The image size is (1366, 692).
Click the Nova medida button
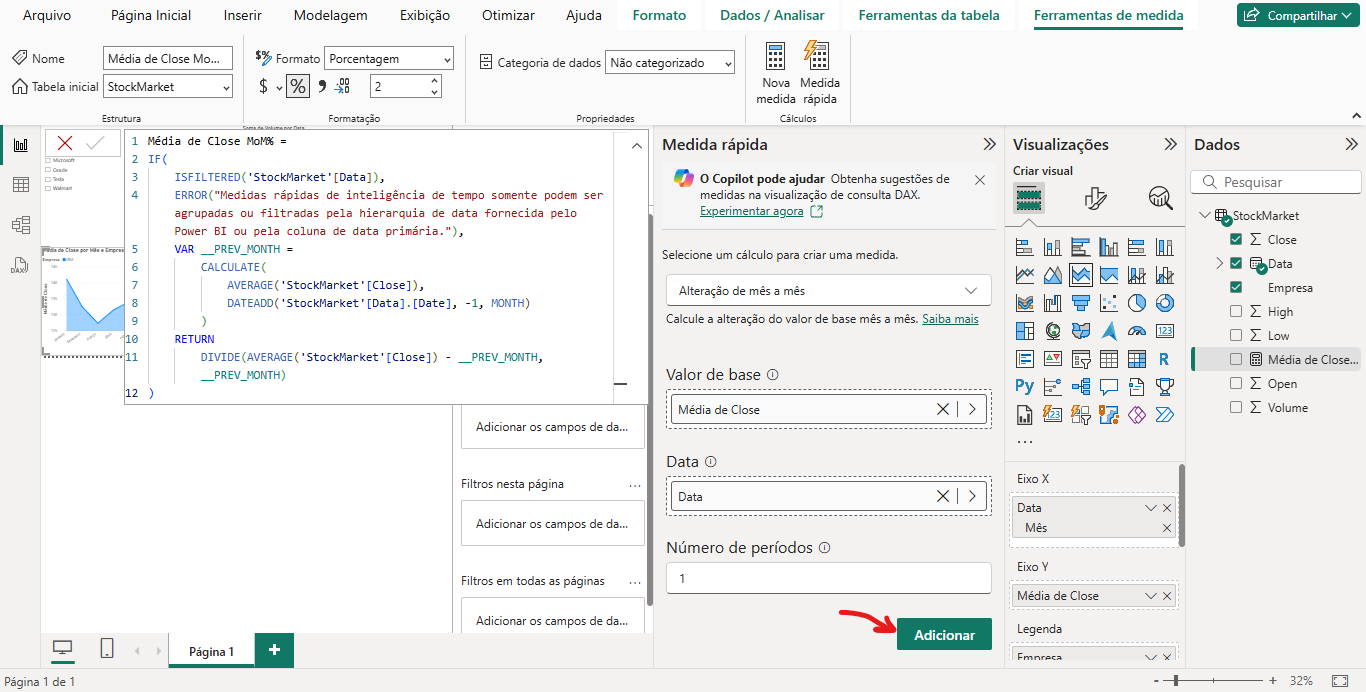(776, 73)
